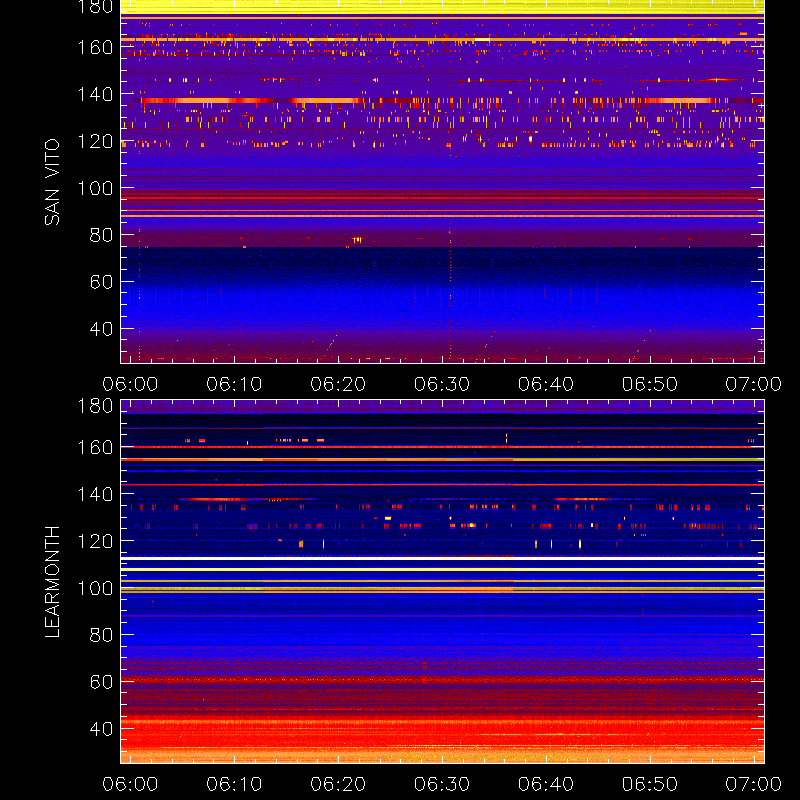Click 06:00 time label below San Vito plot

130,384
